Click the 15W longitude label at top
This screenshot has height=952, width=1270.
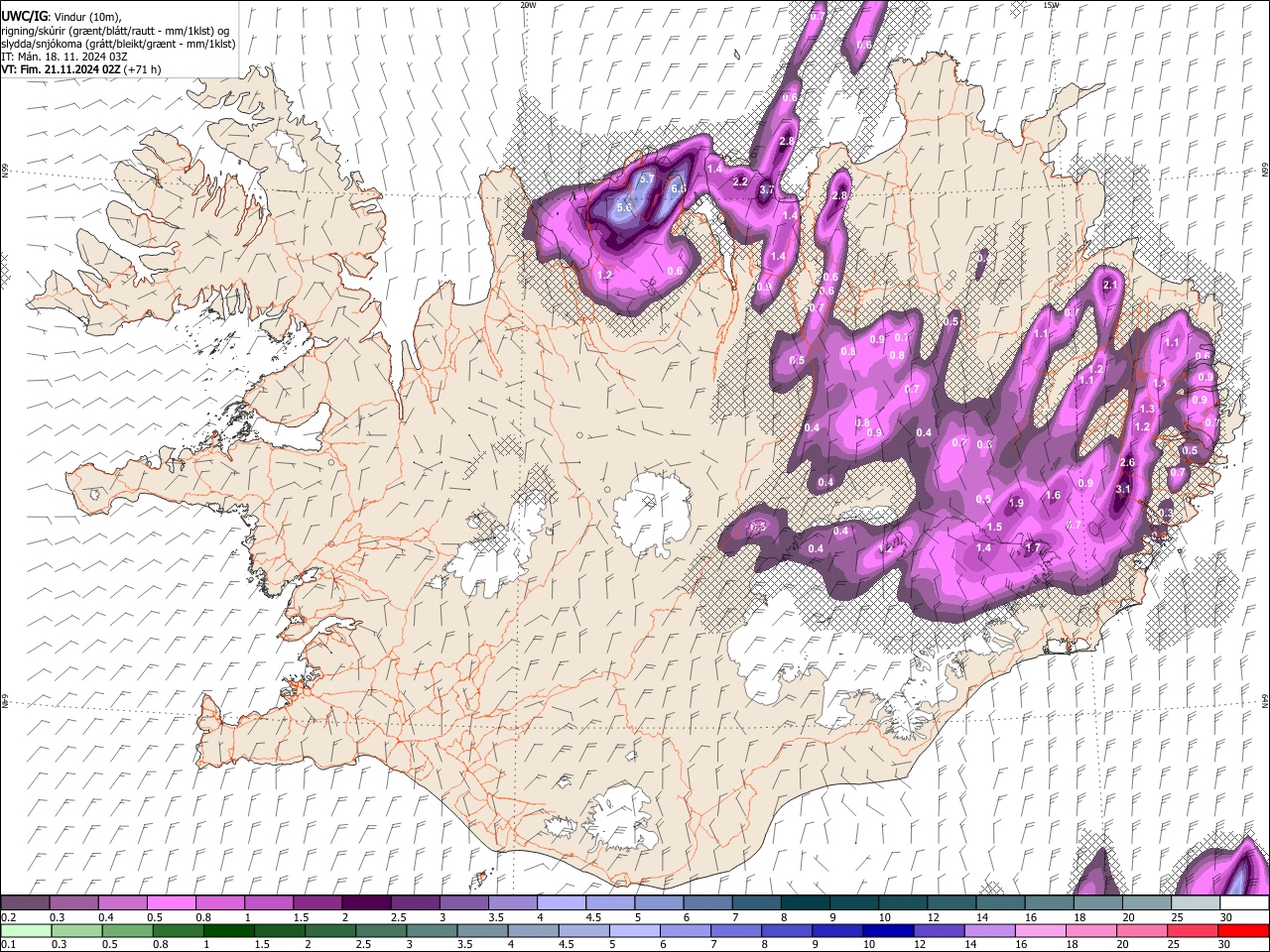pos(1051,4)
